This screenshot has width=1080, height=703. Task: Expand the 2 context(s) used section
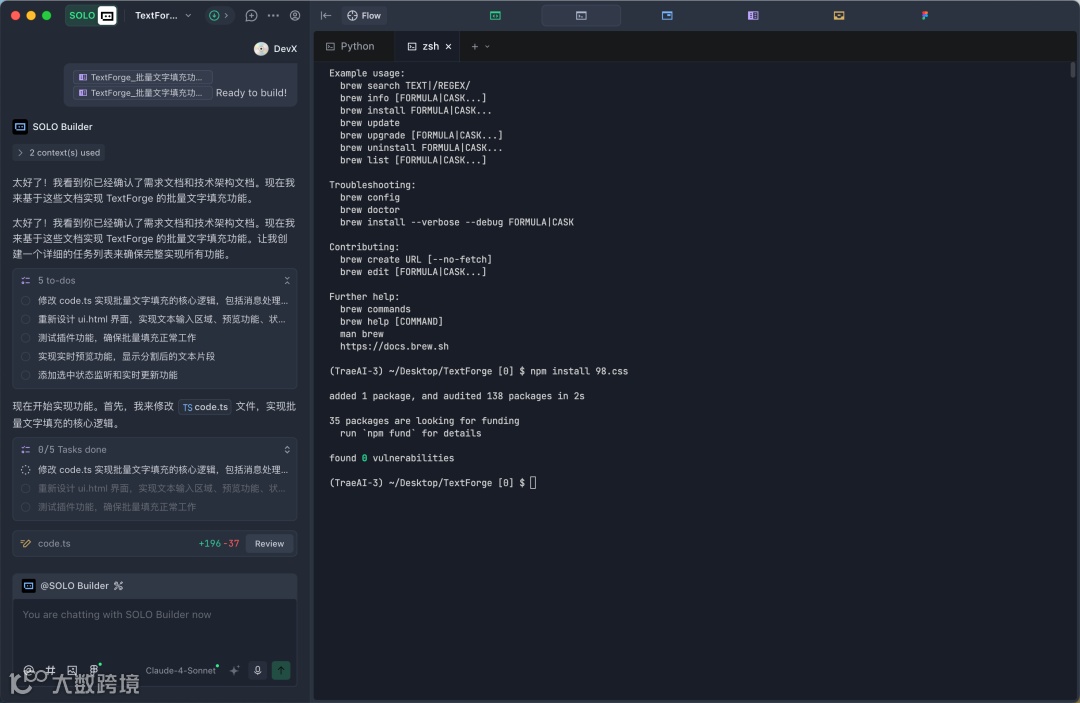click(59, 152)
